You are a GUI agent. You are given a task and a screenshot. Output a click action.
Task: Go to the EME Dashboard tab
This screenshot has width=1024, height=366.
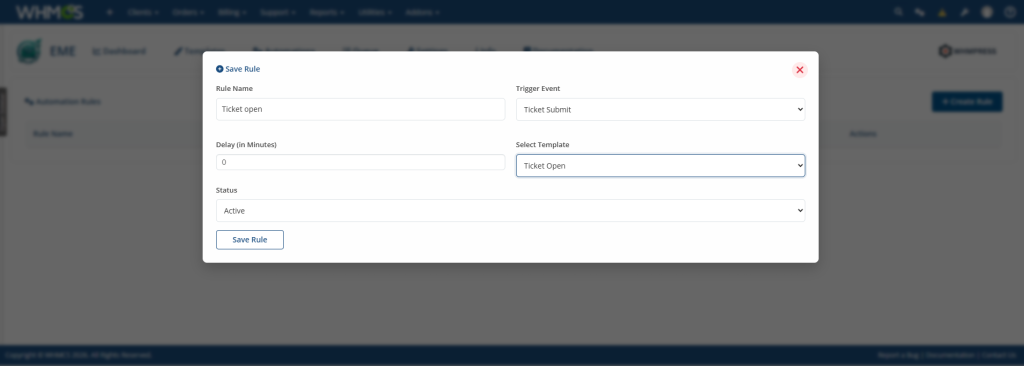point(119,51)
